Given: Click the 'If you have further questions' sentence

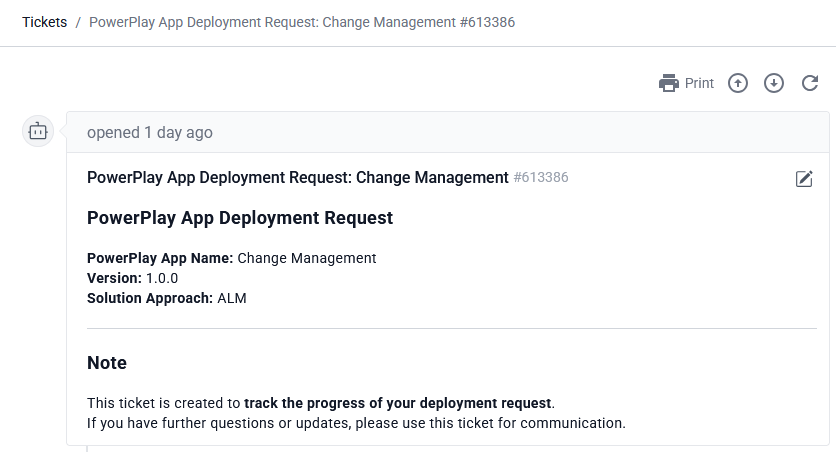Looking at the screenshot, I should [x=356, y=423].
